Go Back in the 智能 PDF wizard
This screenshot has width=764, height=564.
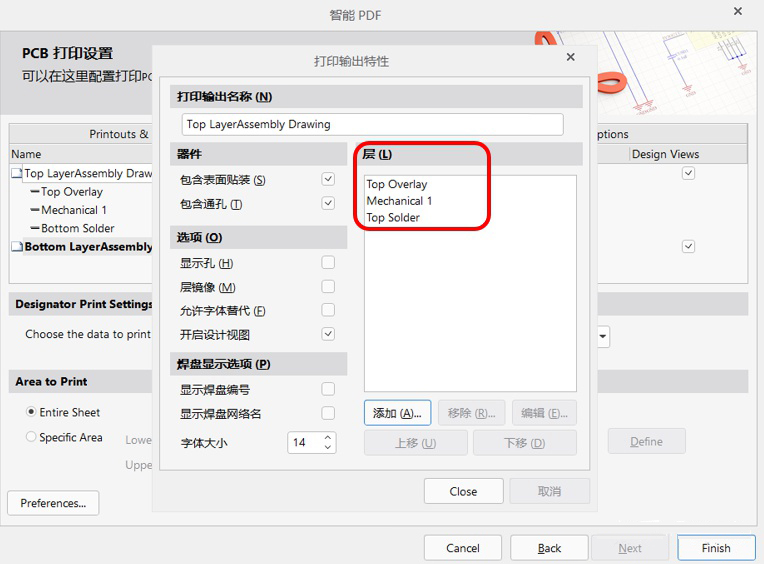tap(549, 548)
